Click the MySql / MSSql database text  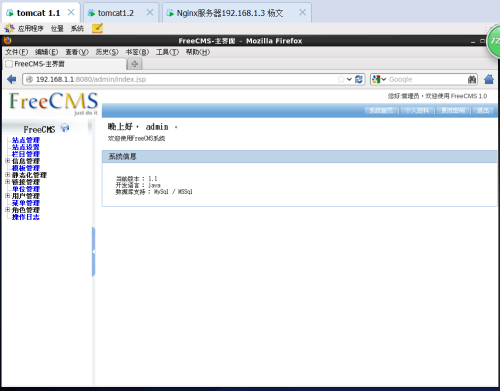pyautogui.click(x=173, y=192)
